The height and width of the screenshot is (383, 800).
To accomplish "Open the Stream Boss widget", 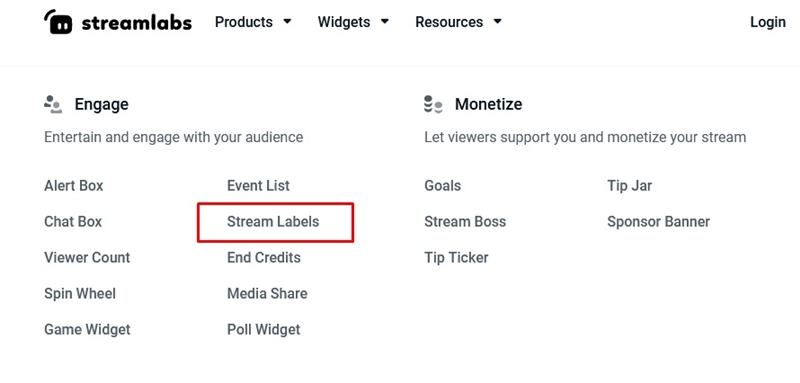I will (x=465, y=222).
